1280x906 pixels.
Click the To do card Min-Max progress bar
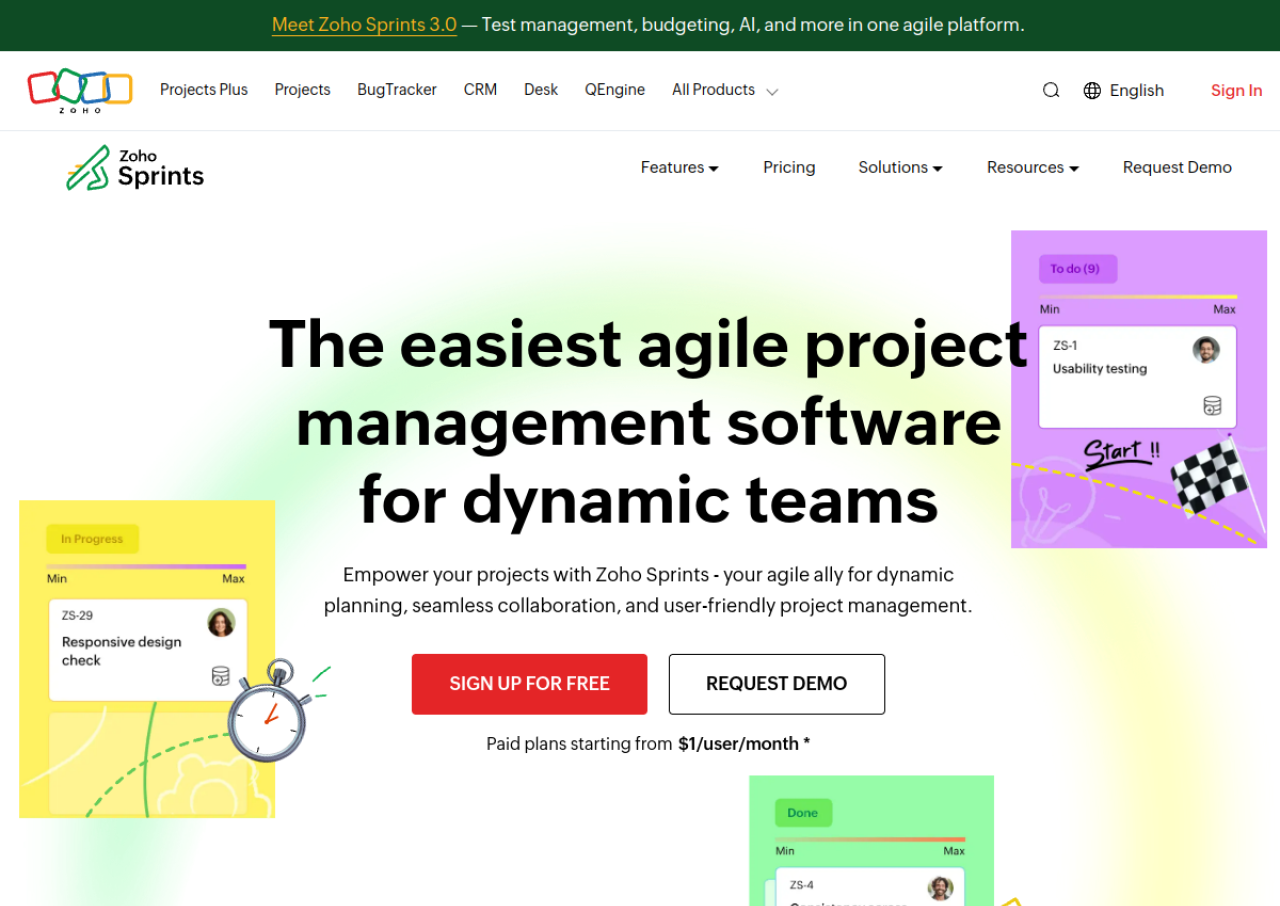click(1138, 297)
